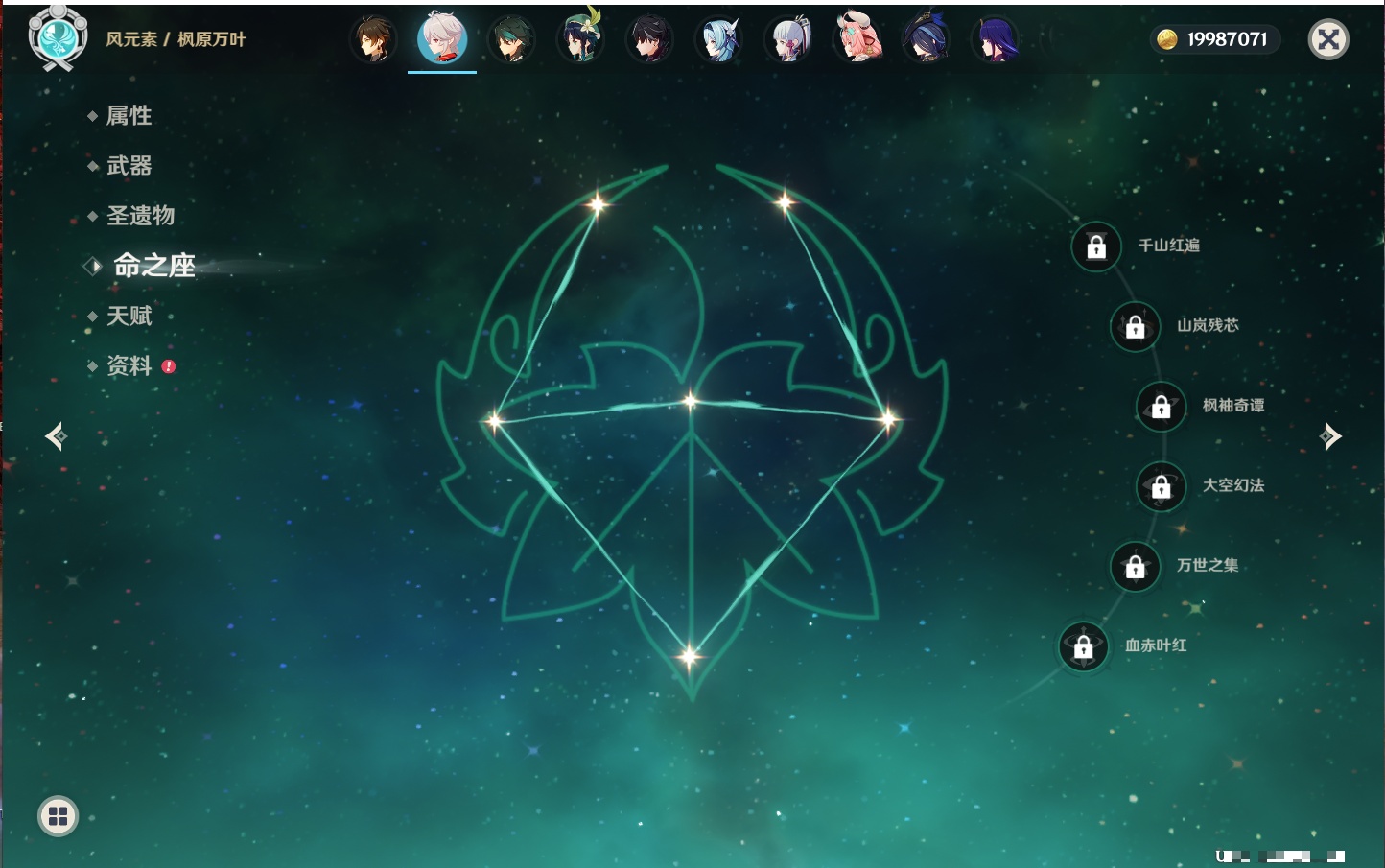Open the 资料 profile tab
This screenshot has width=1385, height=868.
pyautogui.click(x=129, y=365)
